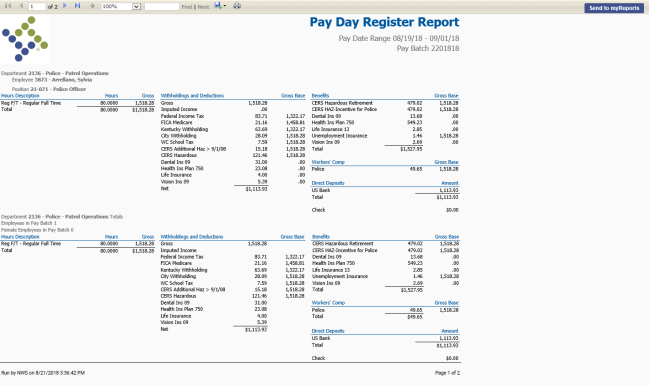Click the current page number field
Screen dimensions: 649x385
coord(37,7)
